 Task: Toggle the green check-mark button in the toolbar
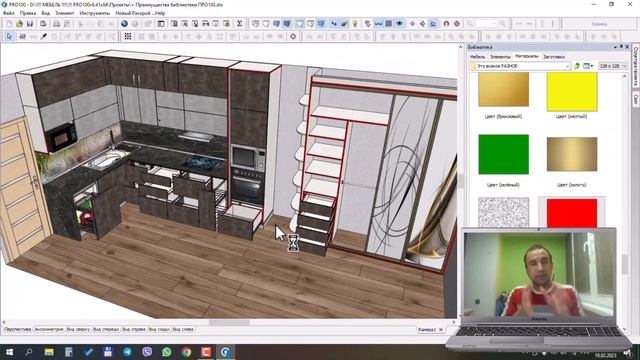(x=344, y=24)
